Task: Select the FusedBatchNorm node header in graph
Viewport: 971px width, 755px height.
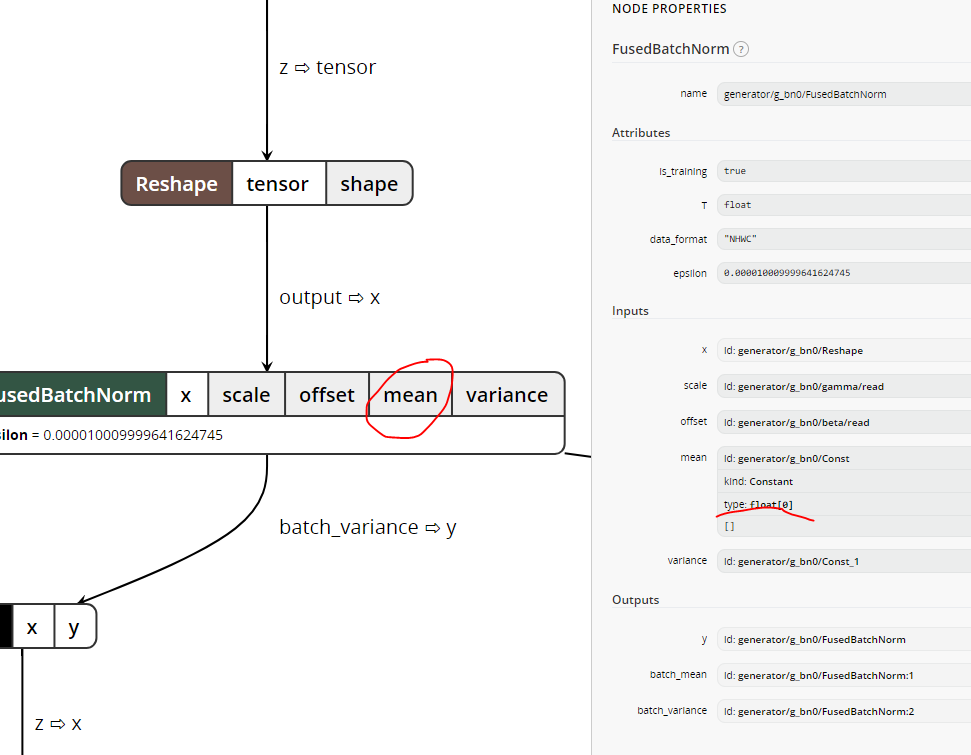Action: (82, 395)
